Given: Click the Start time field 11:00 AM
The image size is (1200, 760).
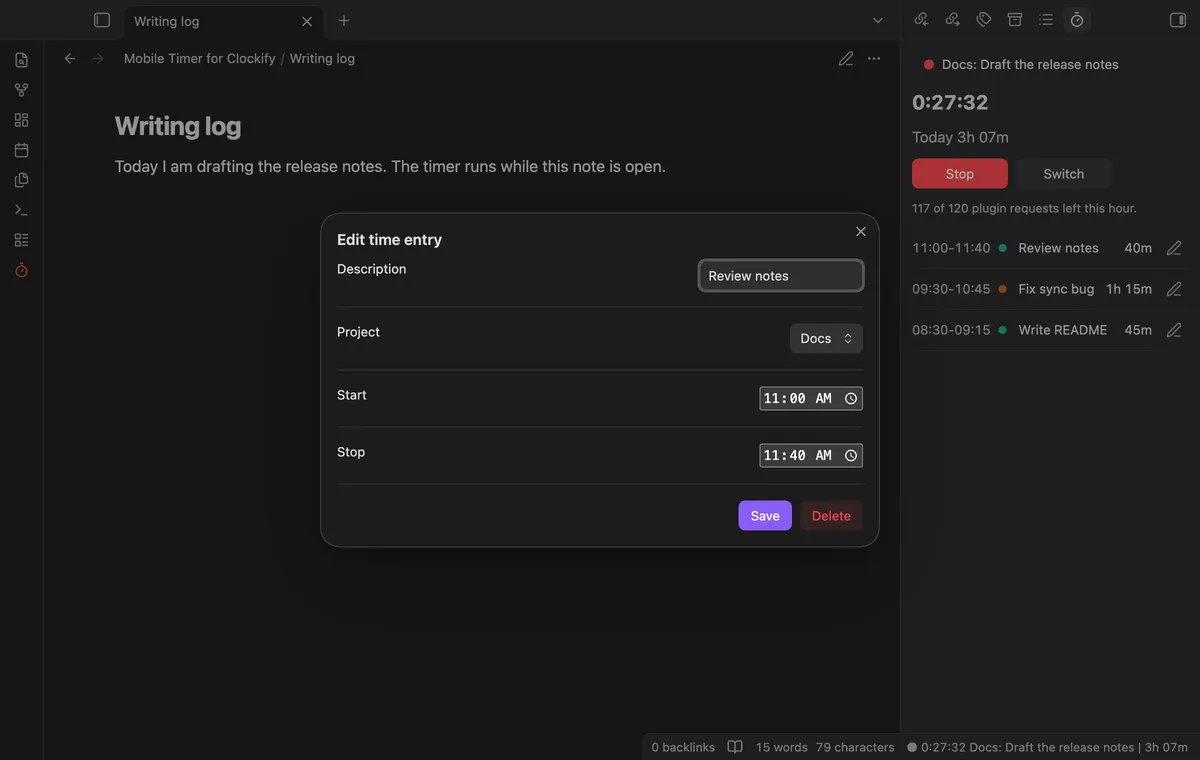Looking at the screenshot, I should click(x=811, y=398).
